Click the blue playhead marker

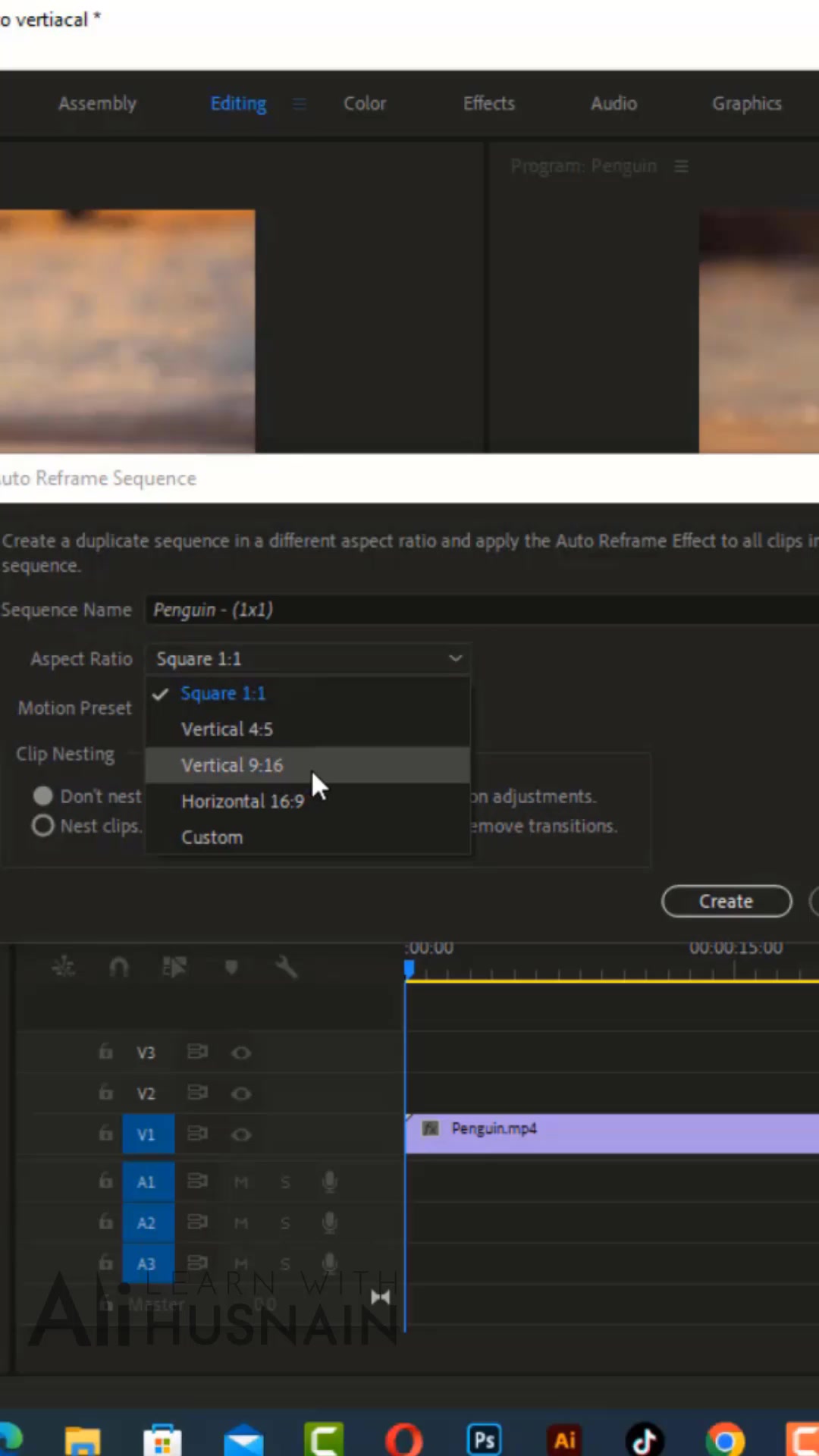point(409,968)
